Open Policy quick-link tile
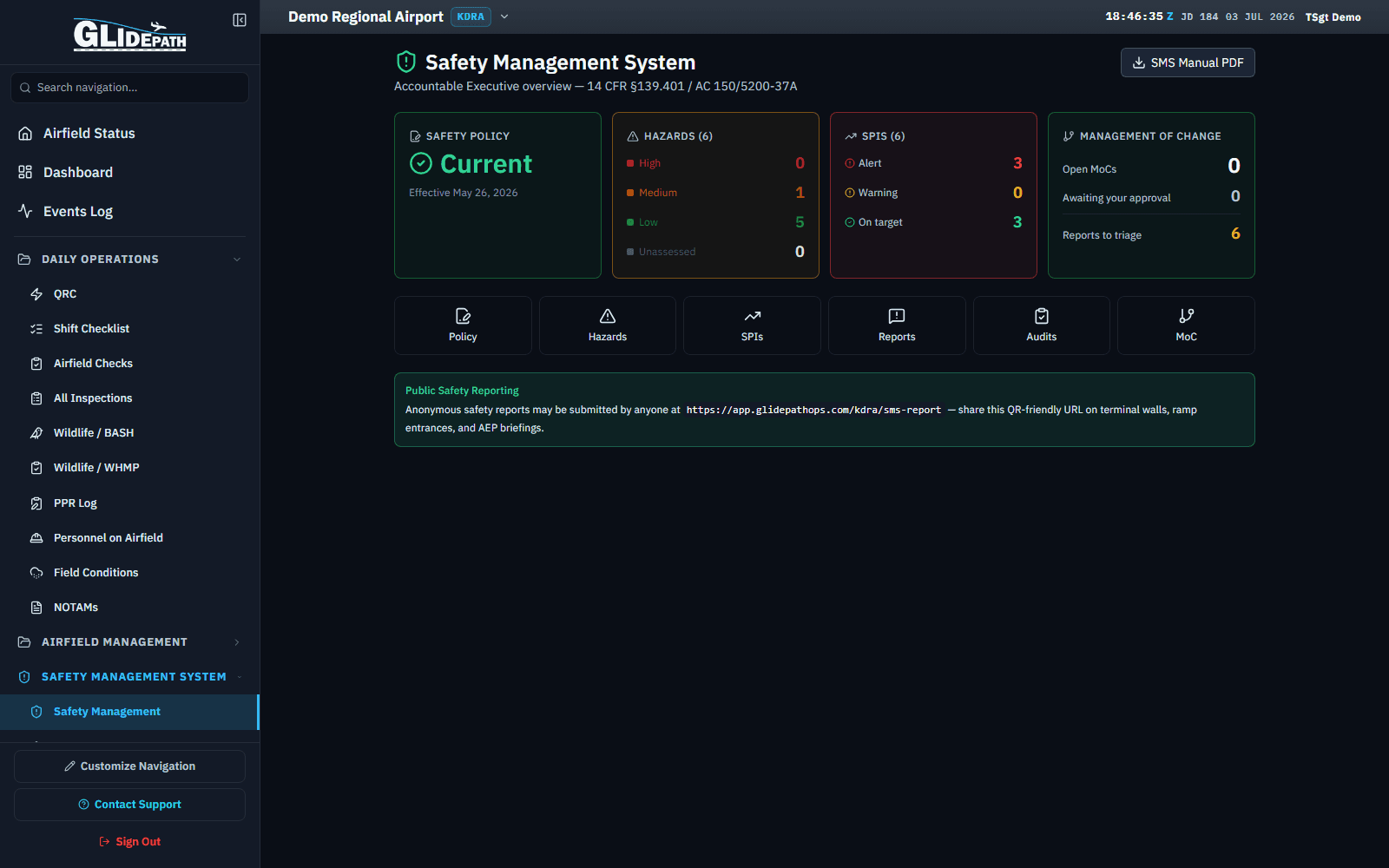 (x=463, y=325)
